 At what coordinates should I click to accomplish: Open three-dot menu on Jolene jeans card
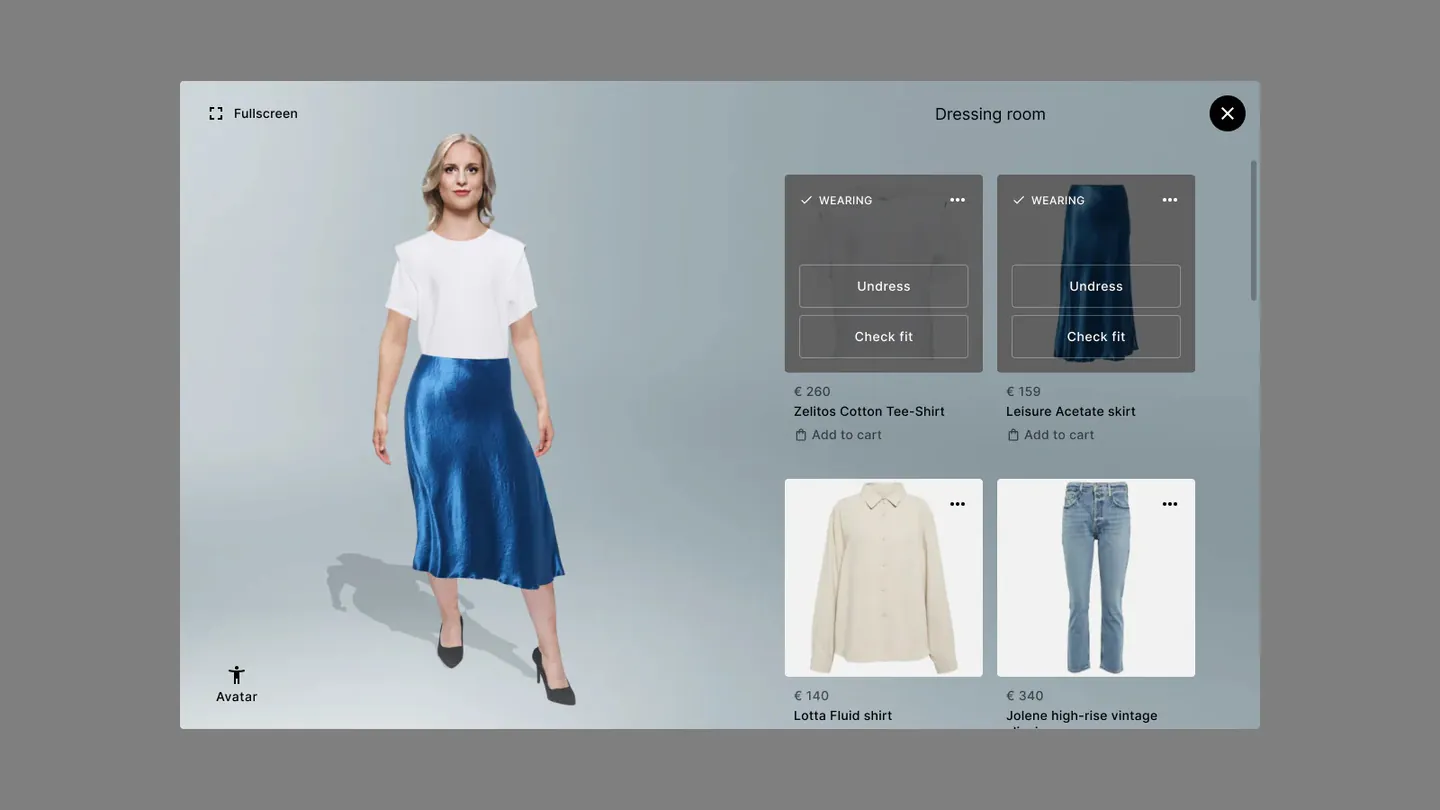[1169, 504]
